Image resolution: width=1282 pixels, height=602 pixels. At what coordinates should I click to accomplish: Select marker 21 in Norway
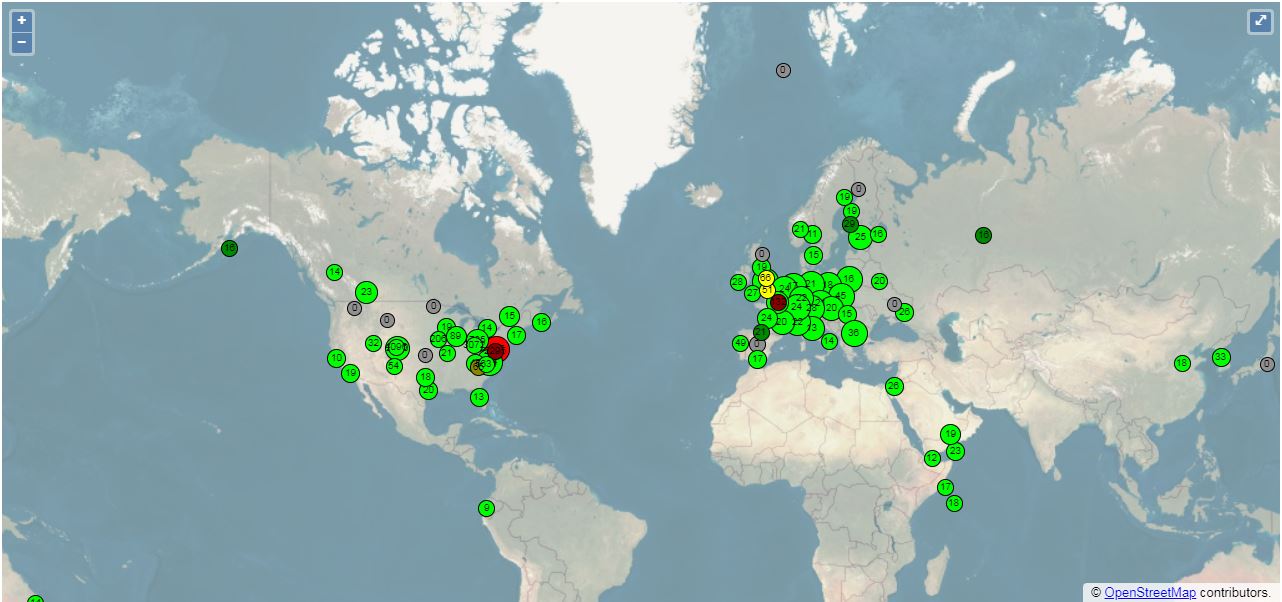800,229
